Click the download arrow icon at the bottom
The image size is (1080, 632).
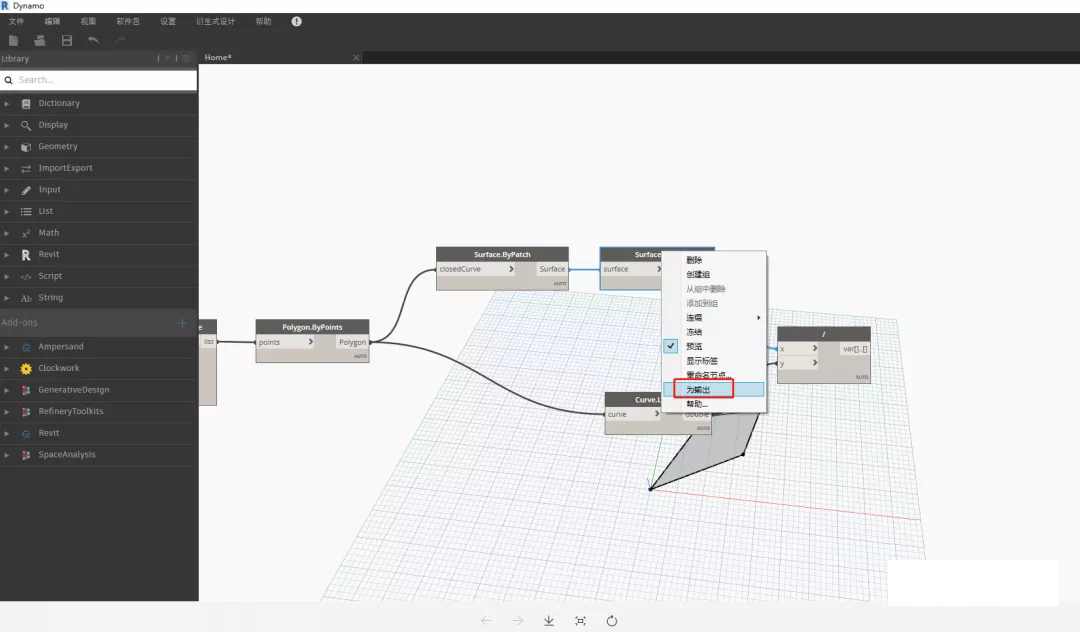click(x=549, y=621)
